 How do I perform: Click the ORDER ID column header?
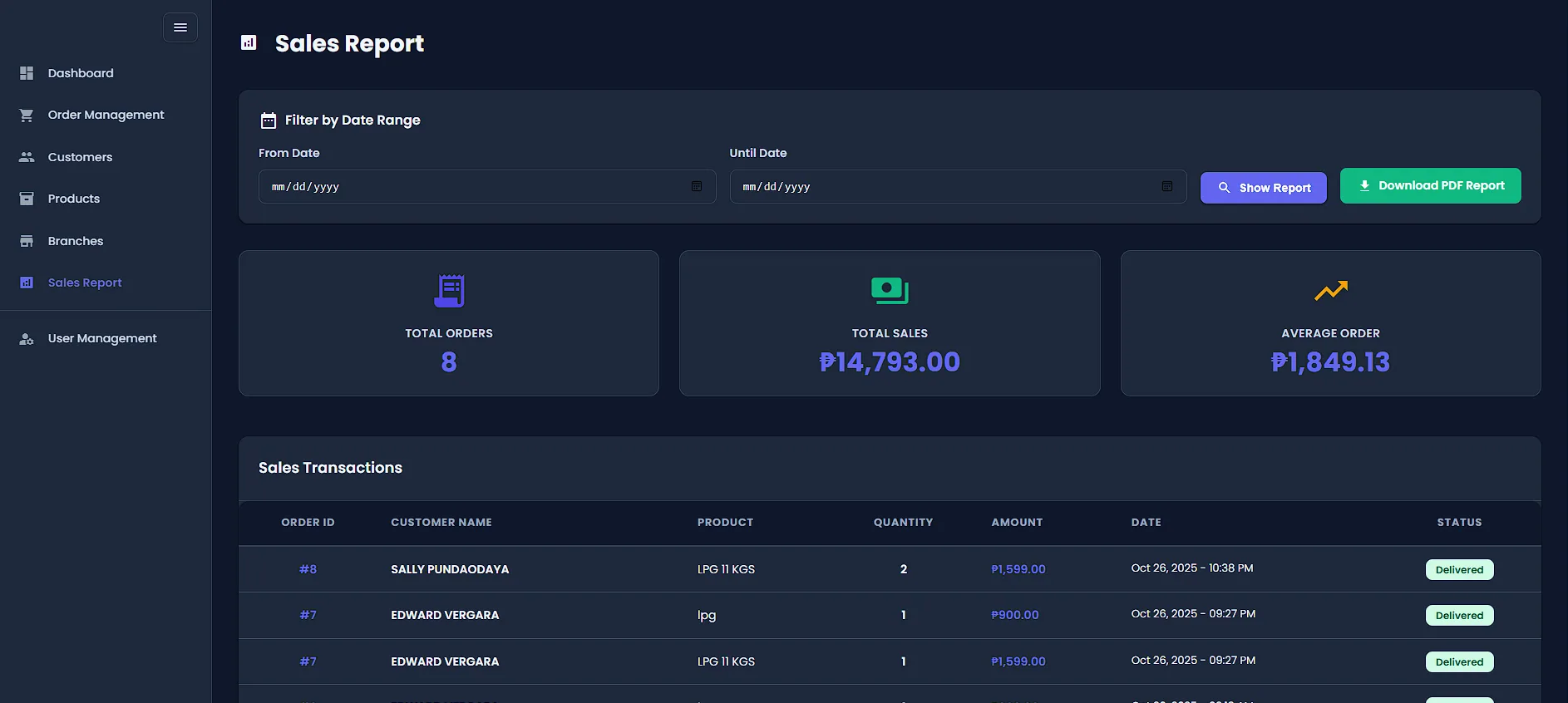pos(308,523)
